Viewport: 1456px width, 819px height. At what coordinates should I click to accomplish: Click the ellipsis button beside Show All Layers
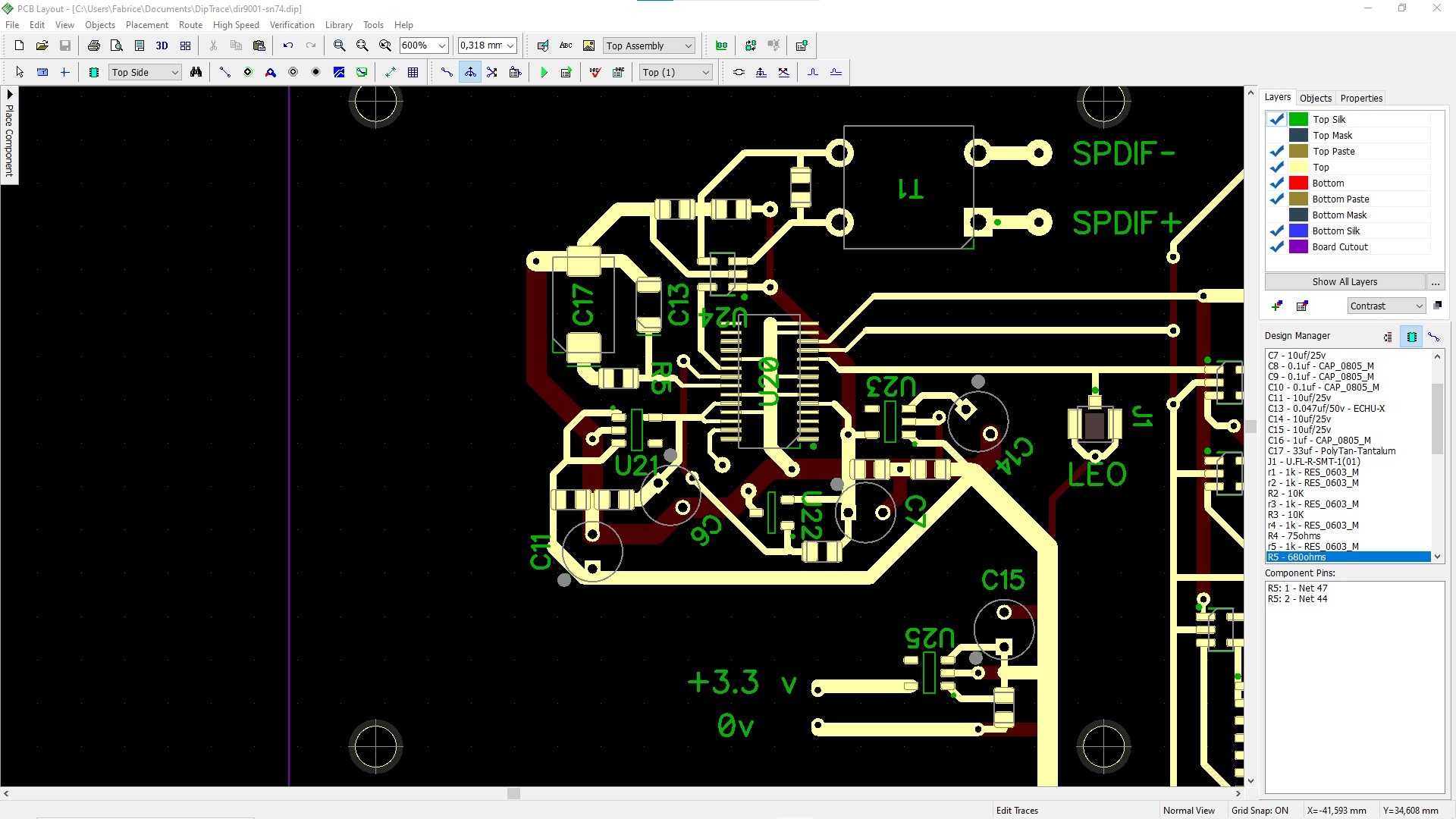tap(1436, 281)
